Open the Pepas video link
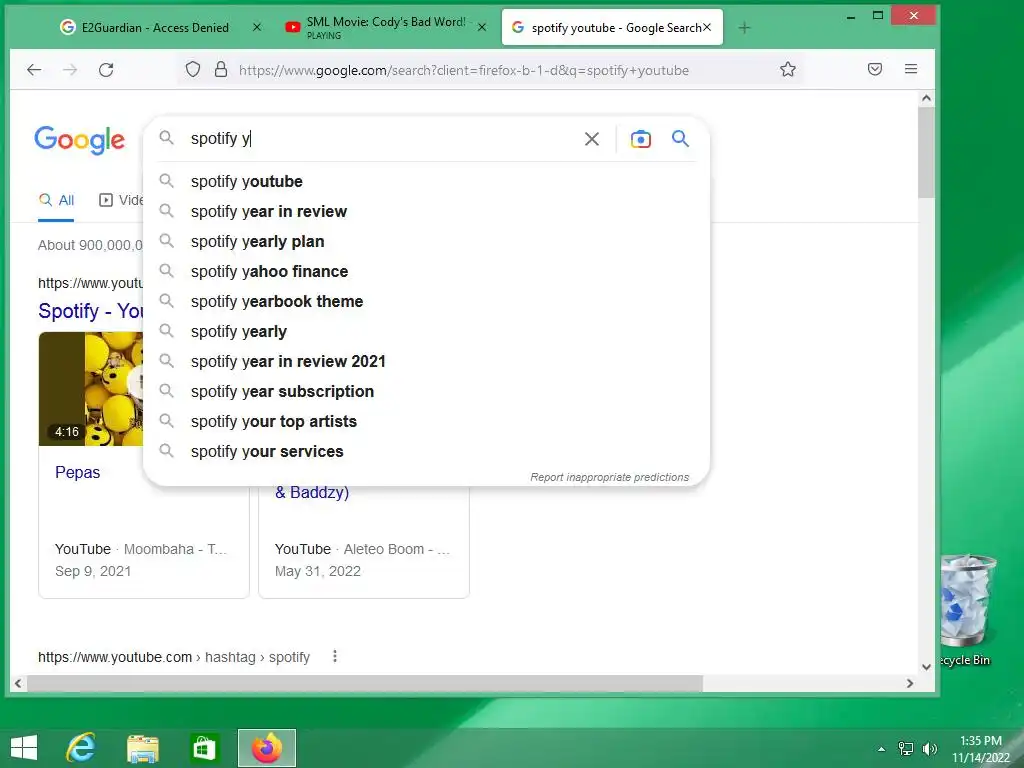Image resolution: width=1024 pixels, height=768 pixels. tap(77, 472)
